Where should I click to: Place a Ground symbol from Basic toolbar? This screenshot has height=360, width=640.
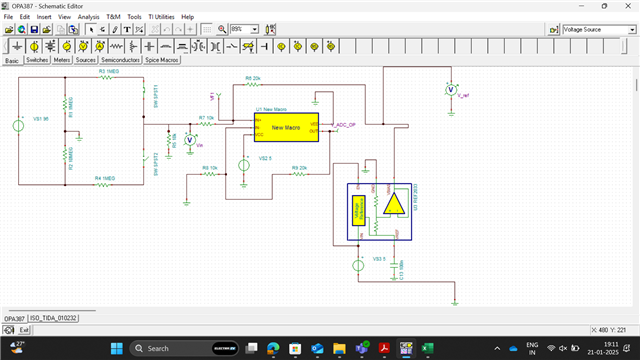(17, 47)
